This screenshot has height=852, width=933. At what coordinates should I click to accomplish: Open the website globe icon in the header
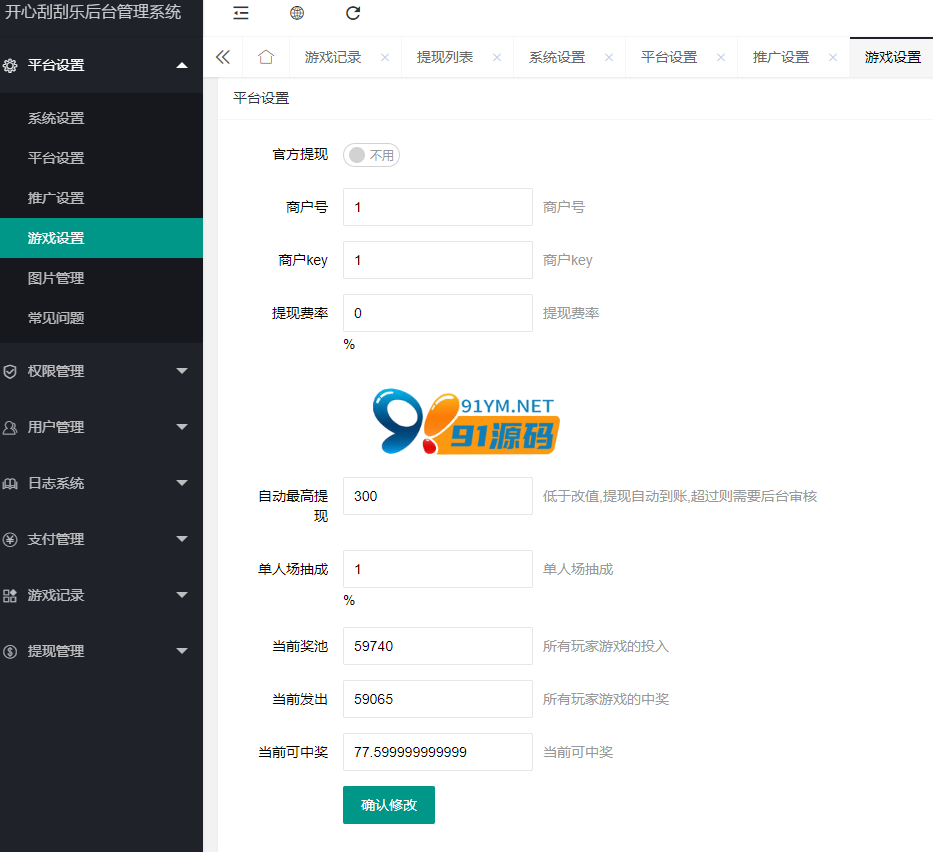coord(297,13)
